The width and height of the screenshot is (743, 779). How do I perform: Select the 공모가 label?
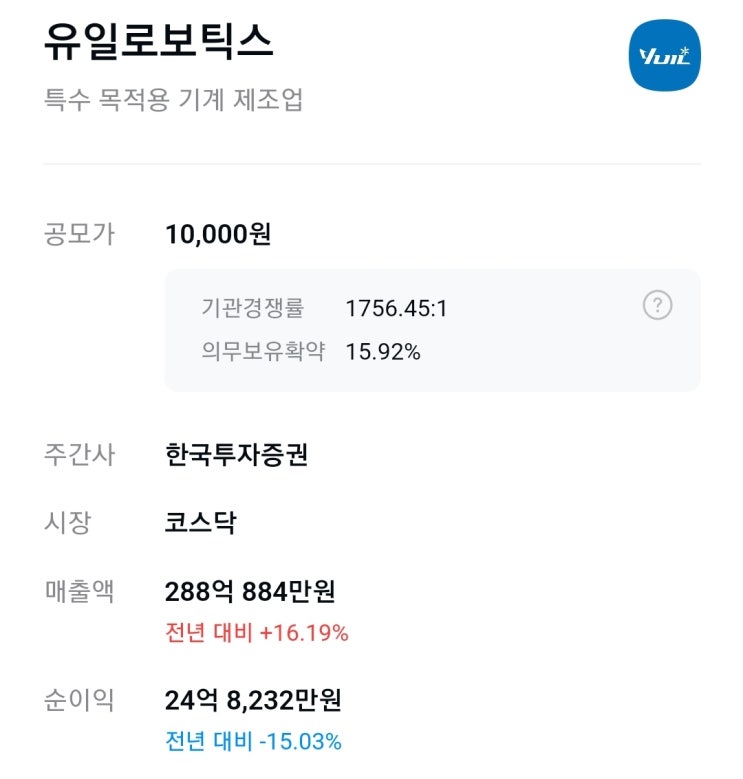tap(80, 234)
